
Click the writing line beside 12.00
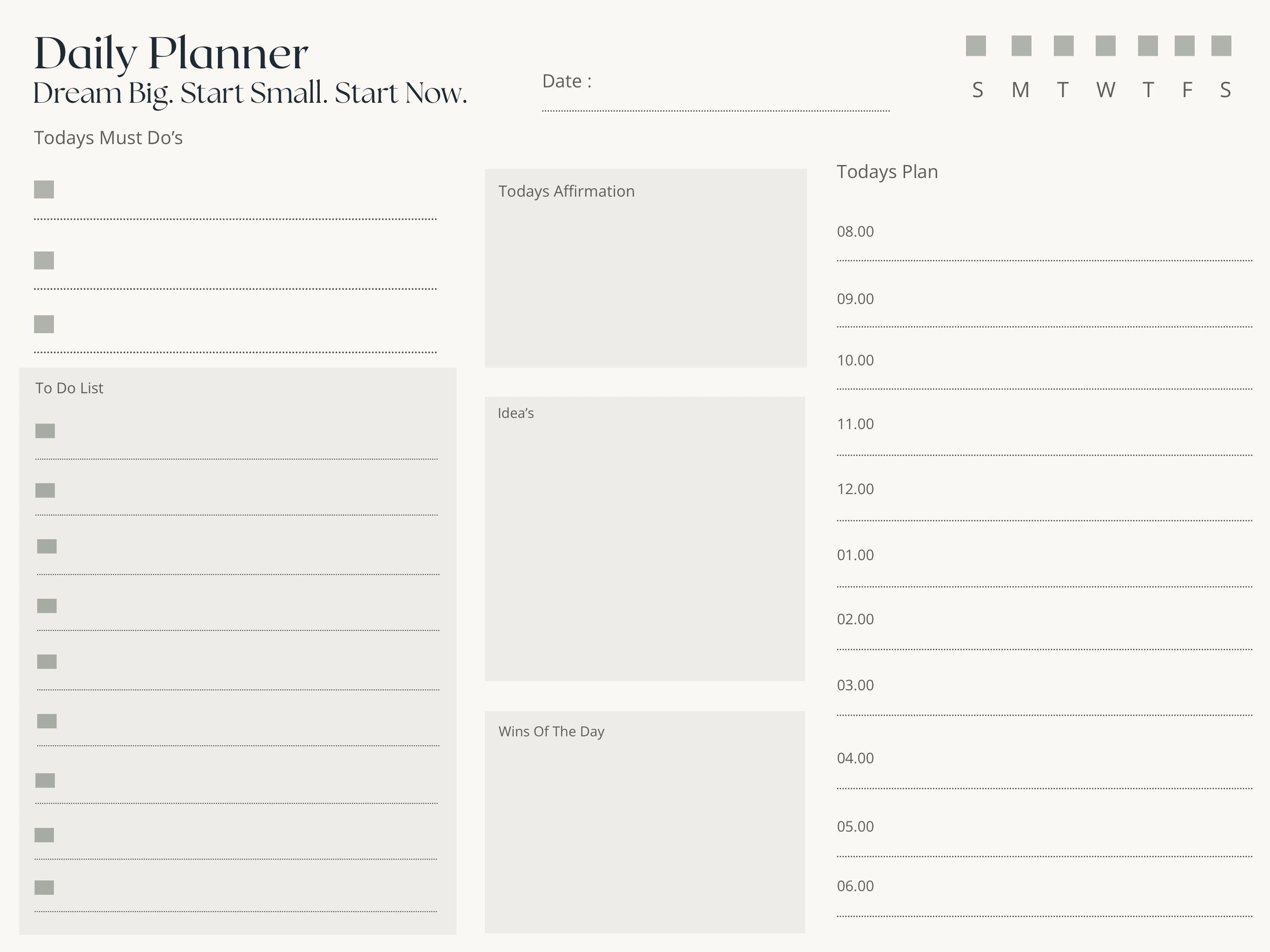point(1045,520)
